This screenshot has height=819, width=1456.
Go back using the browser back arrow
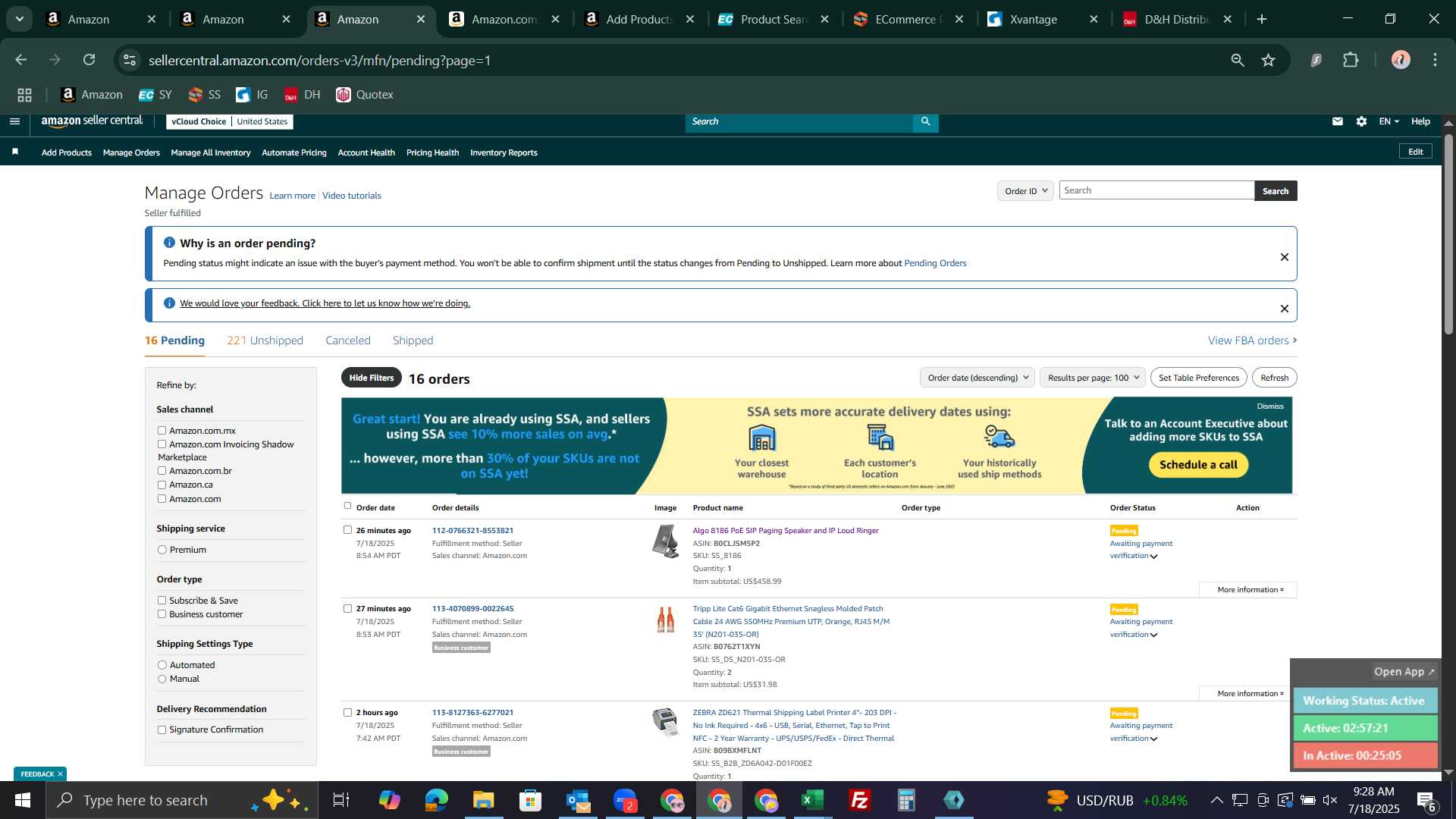coord(21,60)
